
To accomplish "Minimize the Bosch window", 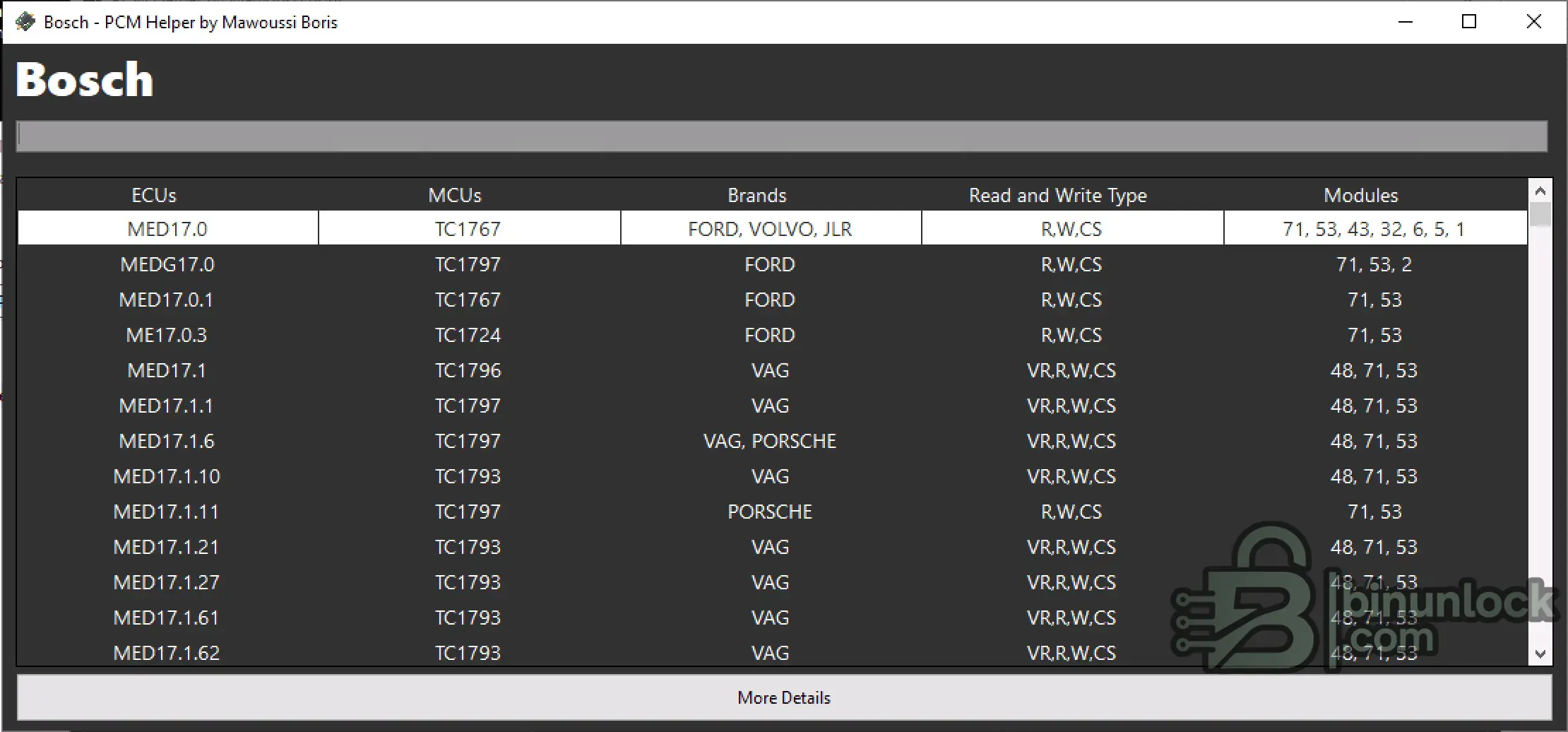I will (1406, 22).
